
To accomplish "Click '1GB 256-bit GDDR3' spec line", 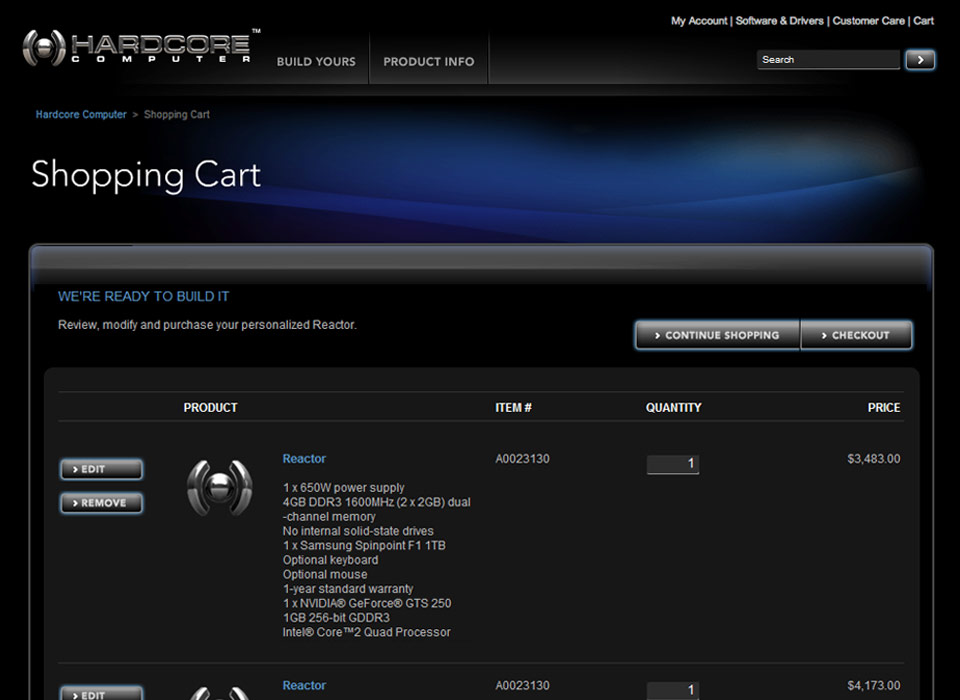I will point(336,618).
